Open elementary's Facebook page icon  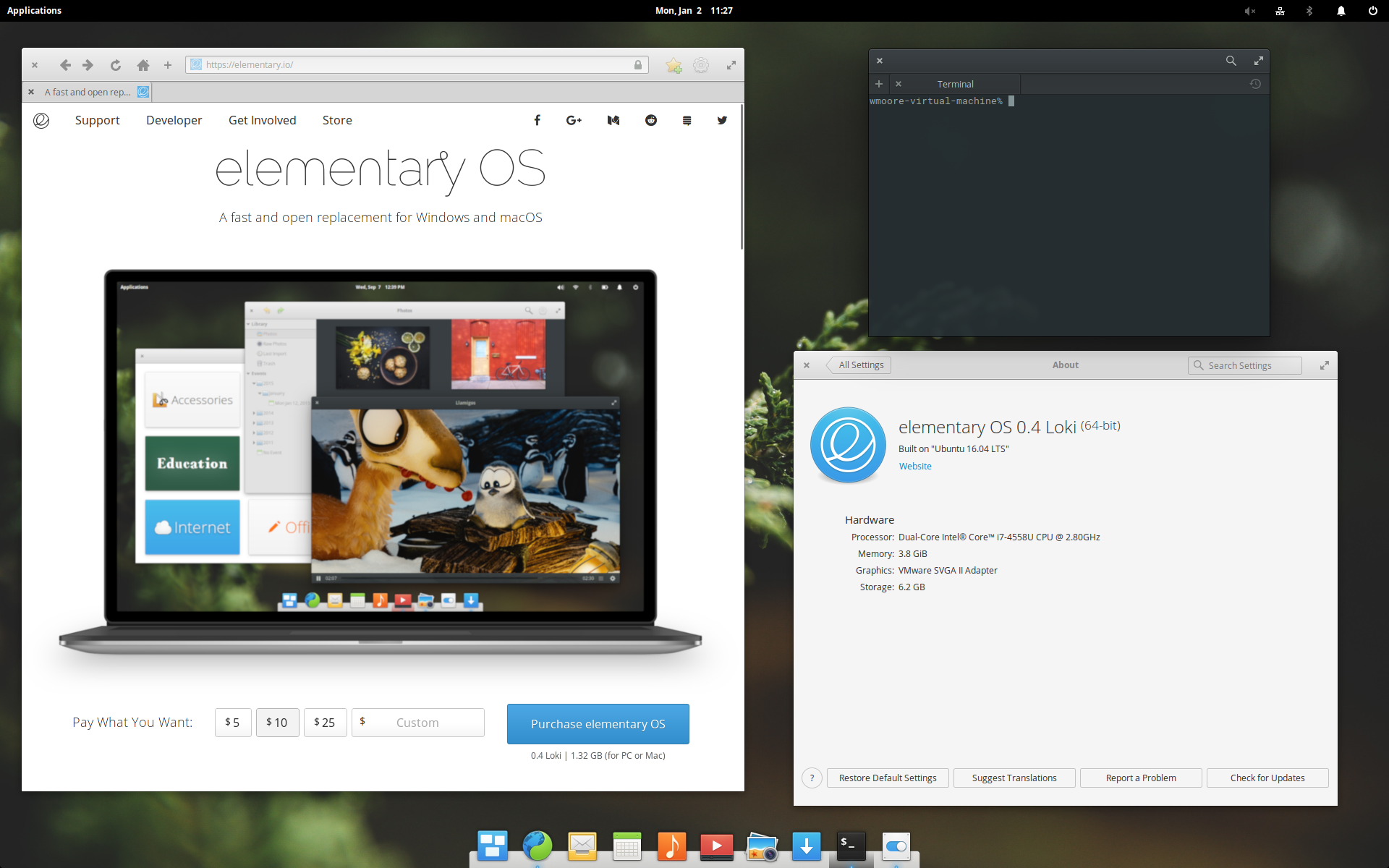(537, 120)
